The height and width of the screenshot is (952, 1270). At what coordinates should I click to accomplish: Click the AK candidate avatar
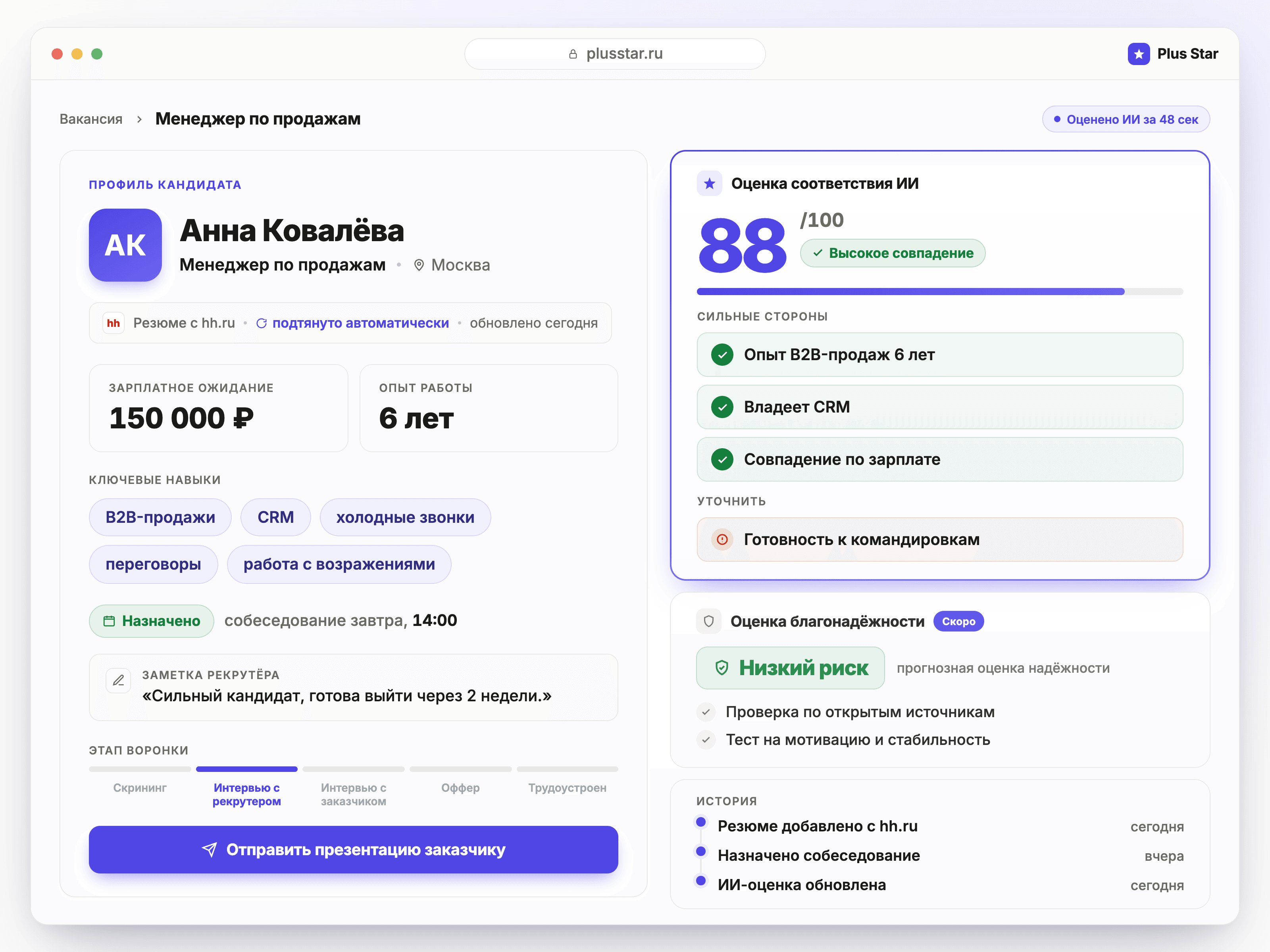coord(125,245)
